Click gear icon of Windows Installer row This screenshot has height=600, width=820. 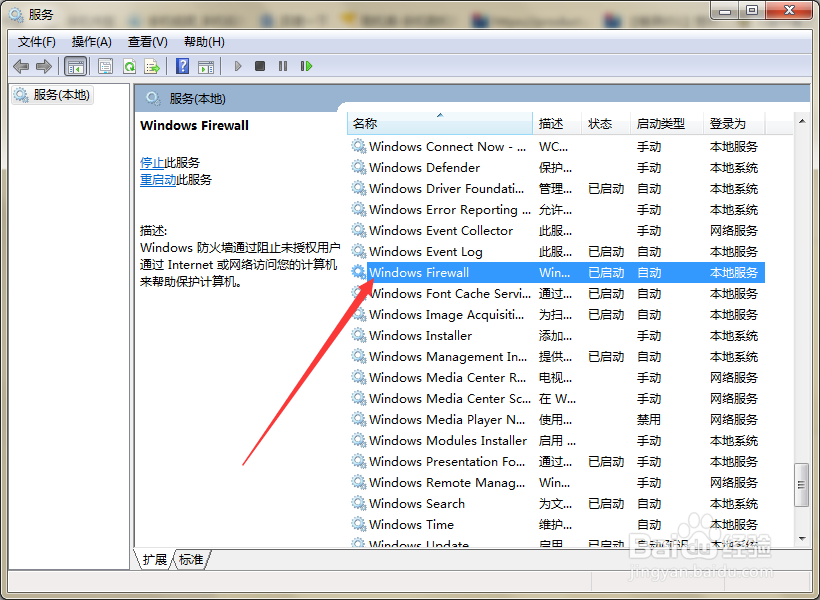tap(359, 335)
